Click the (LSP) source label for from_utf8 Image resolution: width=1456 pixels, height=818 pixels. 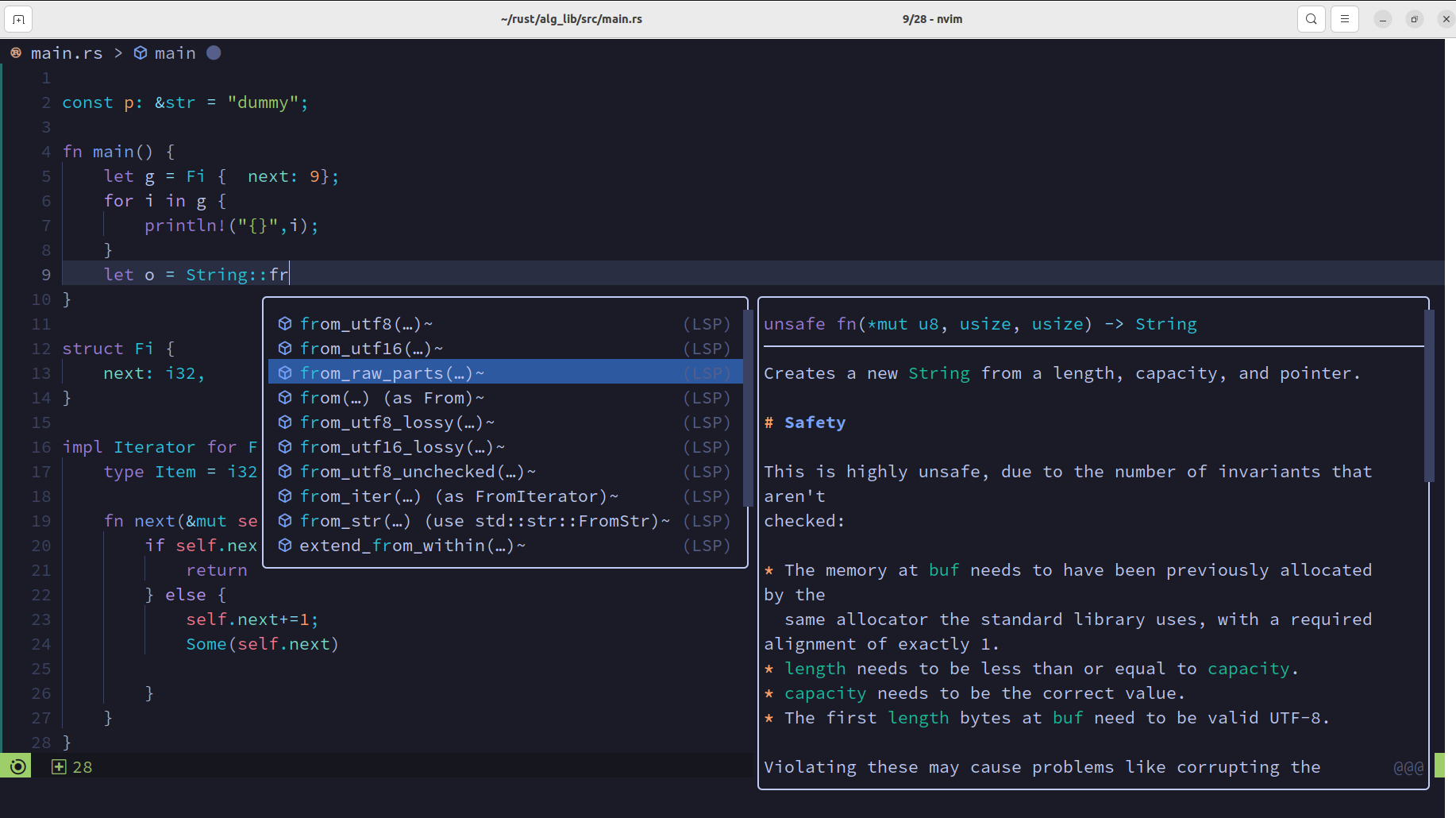coord(707,324)
